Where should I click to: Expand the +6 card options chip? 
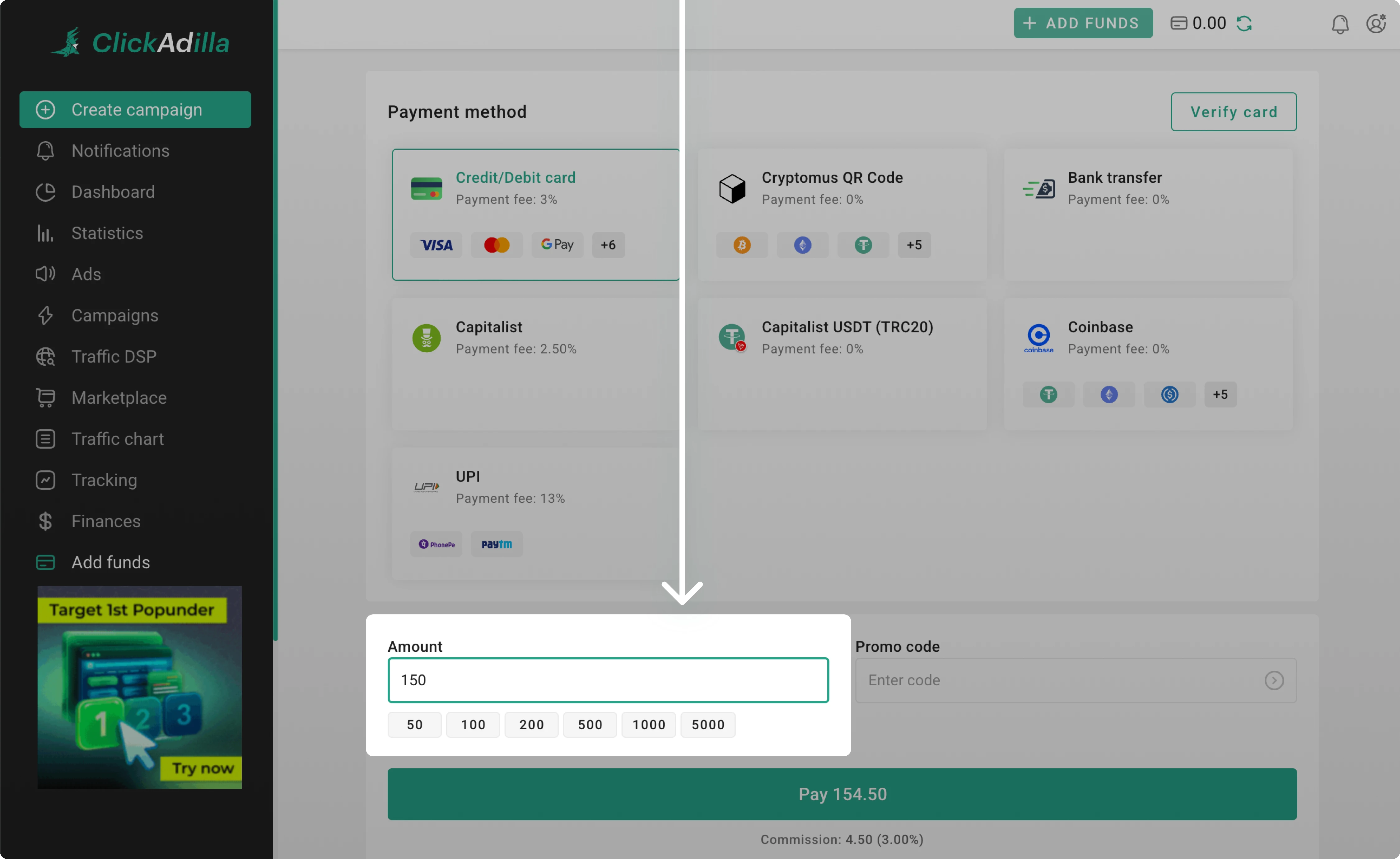pyautogui.click(x=608, y=244)
